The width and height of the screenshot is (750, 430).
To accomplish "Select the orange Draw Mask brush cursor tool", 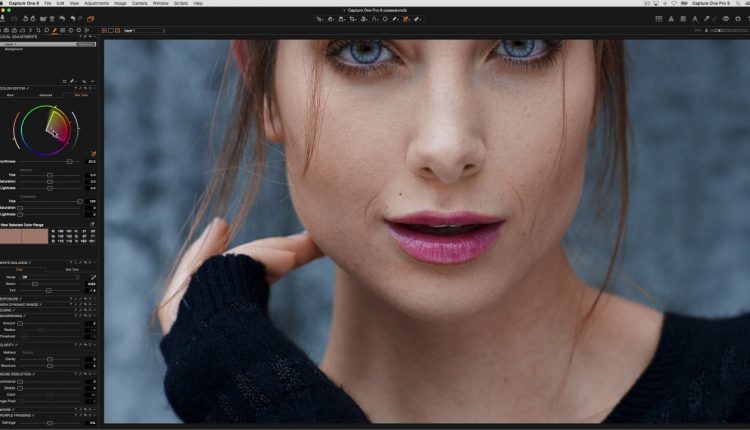I will click(x=406, y=19).
